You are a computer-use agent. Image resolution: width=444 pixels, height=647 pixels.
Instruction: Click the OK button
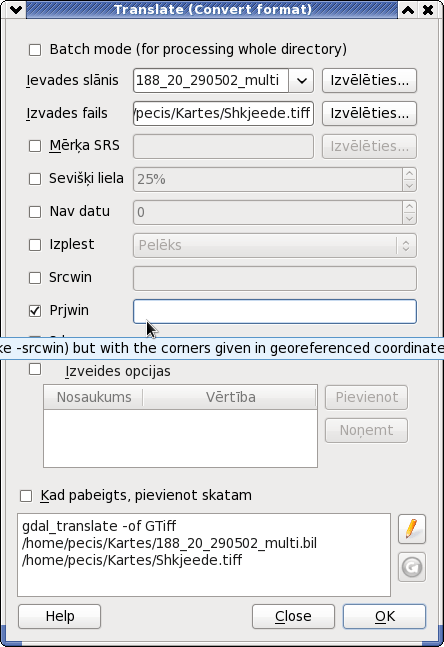click(x=384, y=616)
